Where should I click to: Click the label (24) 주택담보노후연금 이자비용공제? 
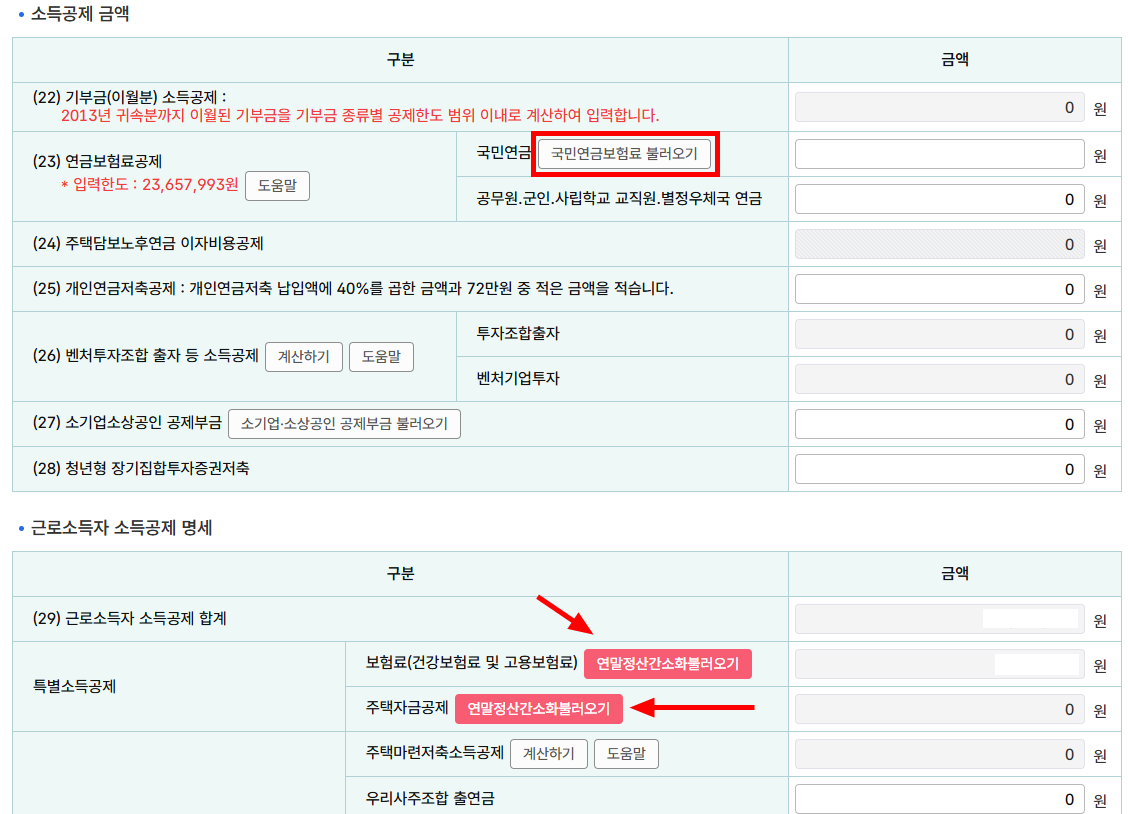coord(148,244)
